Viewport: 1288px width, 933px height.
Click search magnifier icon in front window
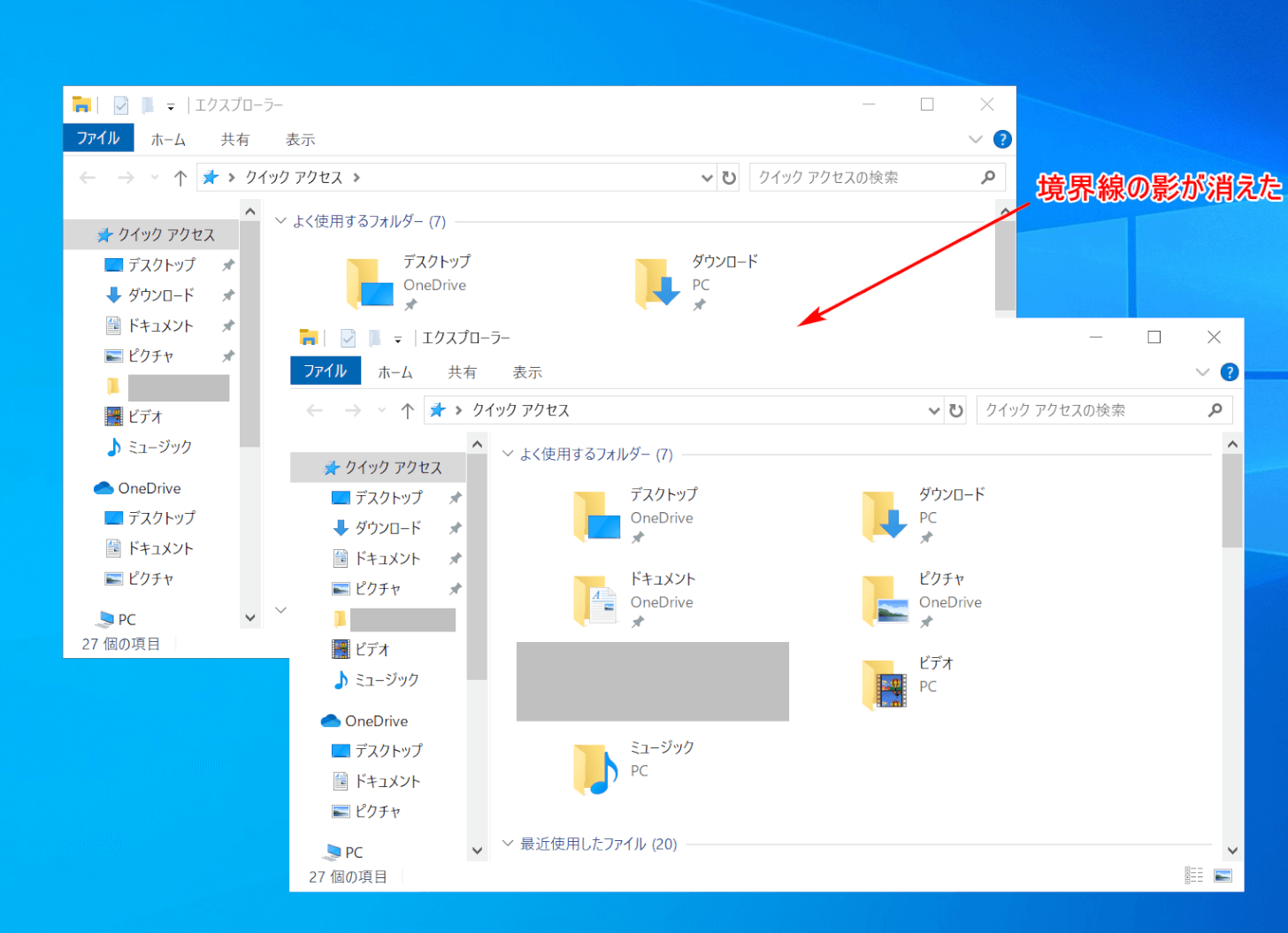pyautogui.click(x=1215, y=410)
